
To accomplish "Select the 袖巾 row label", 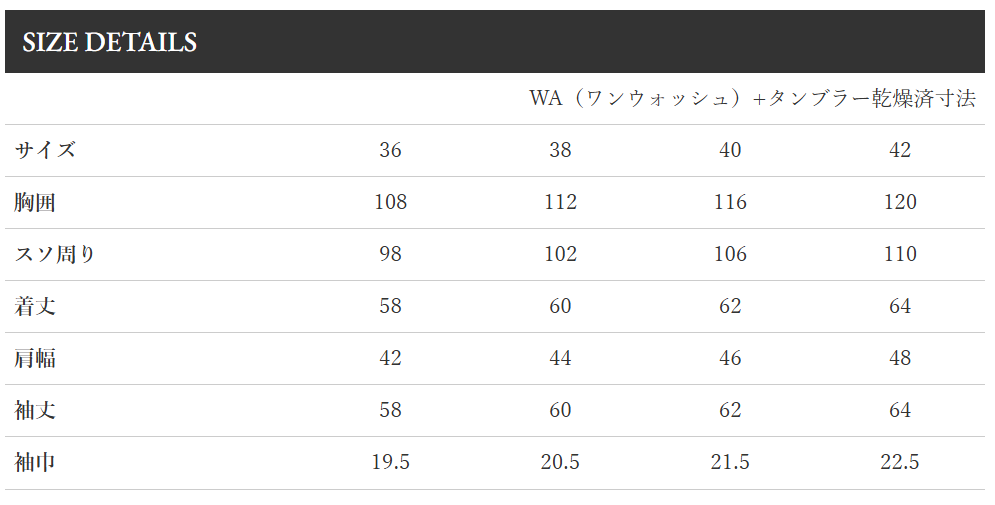I will (x=35, y=463).
